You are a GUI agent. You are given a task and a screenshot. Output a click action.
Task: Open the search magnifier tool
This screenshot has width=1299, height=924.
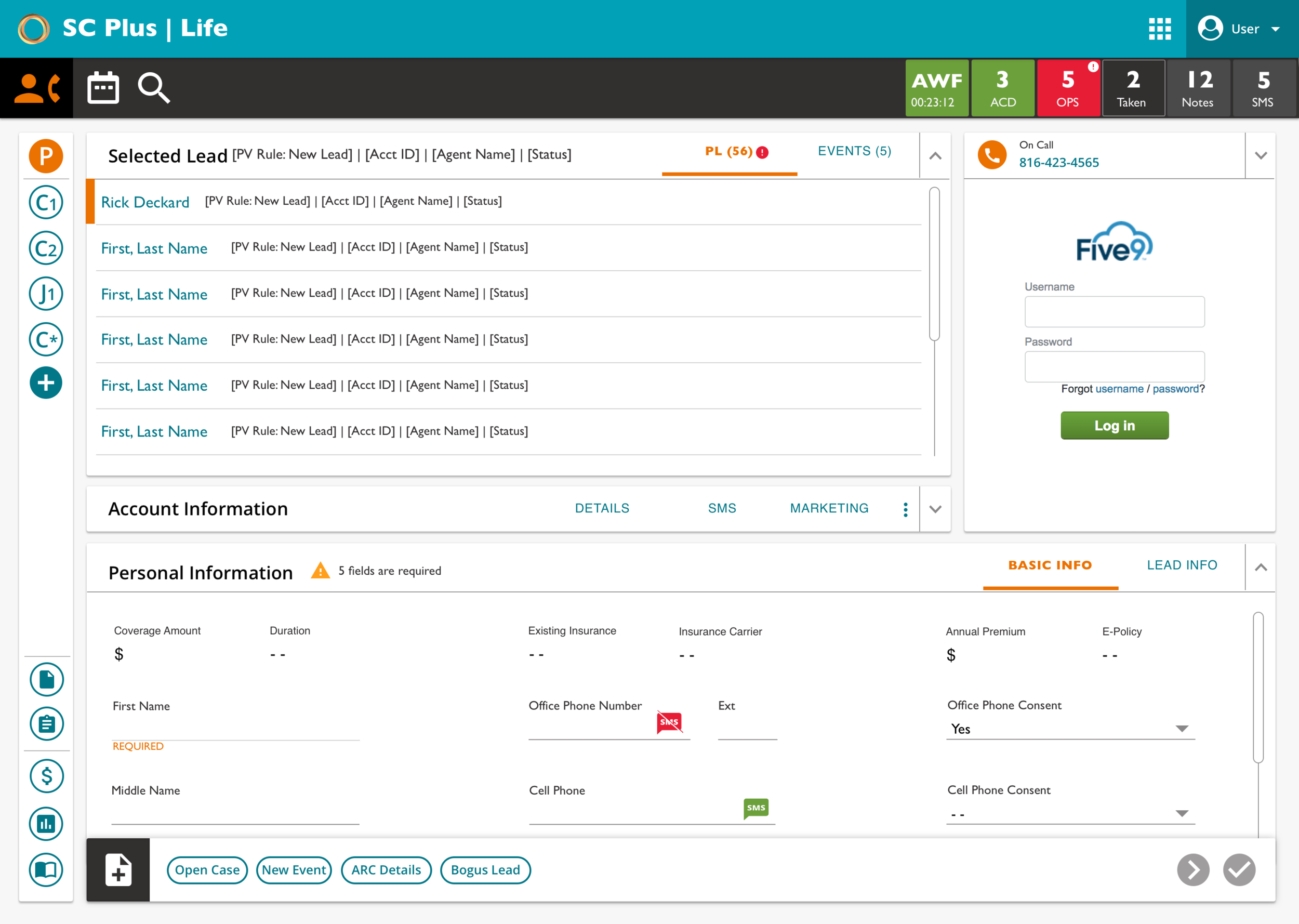pyautogui.click(x=154, y=88)
